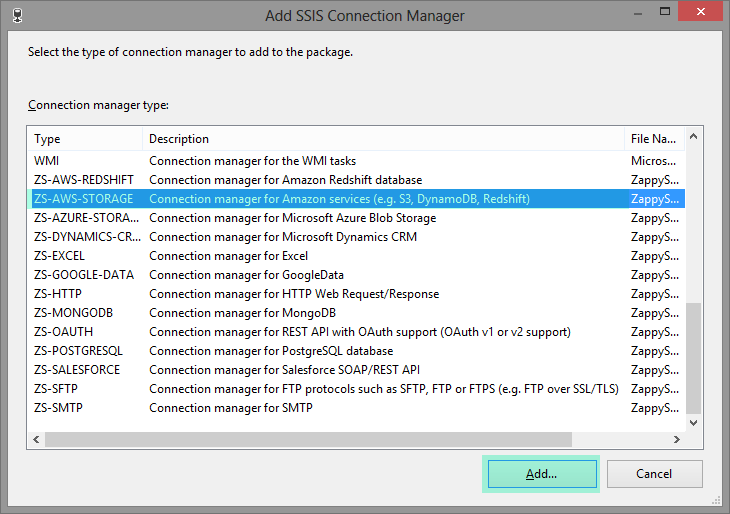The height and width of the screenshot is (514, 730).
Task: Click description 'Connection manager for MongoDB'
Action: click(243, 313)
